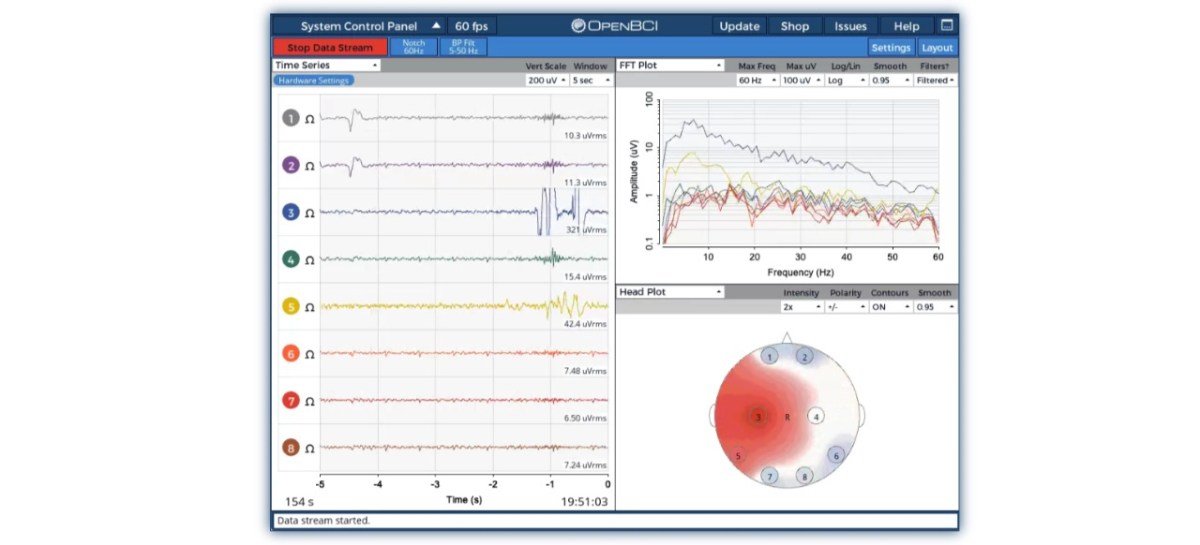Toggle channel 3 blue circle button
The image size is (1200, 545).
point(290,213)
